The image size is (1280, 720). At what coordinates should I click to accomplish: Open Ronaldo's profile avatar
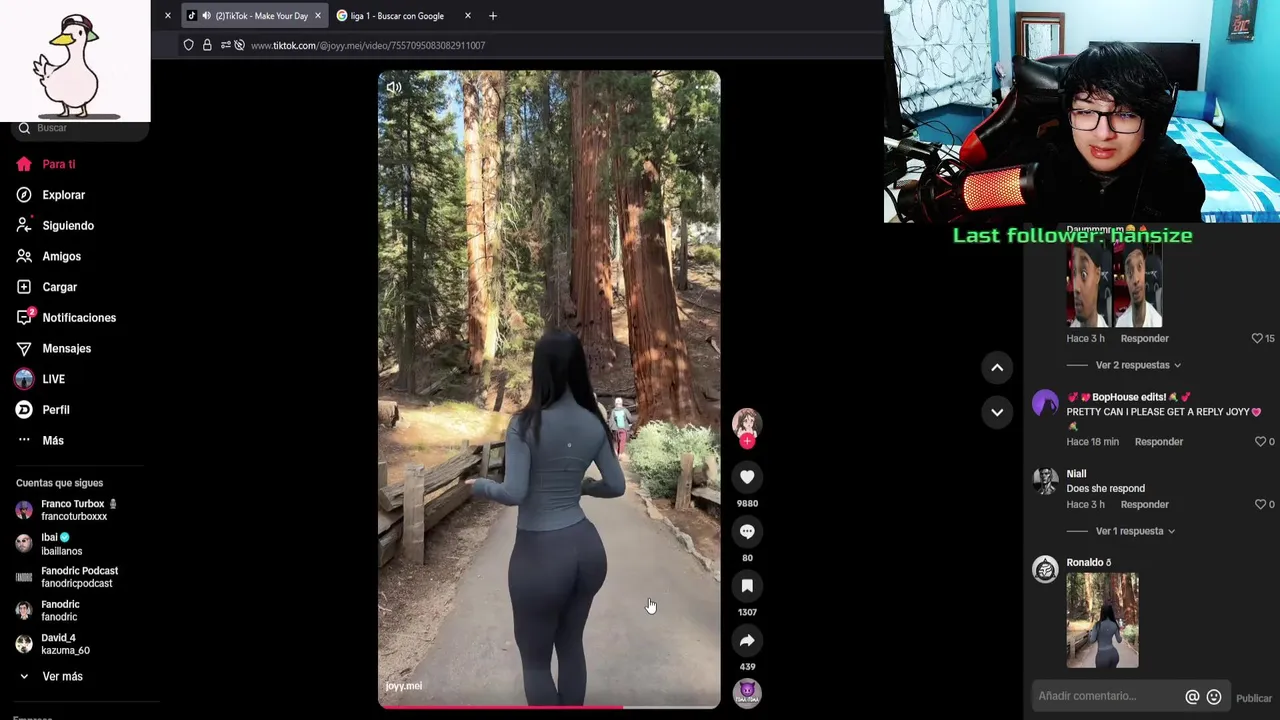point(1045,569)
